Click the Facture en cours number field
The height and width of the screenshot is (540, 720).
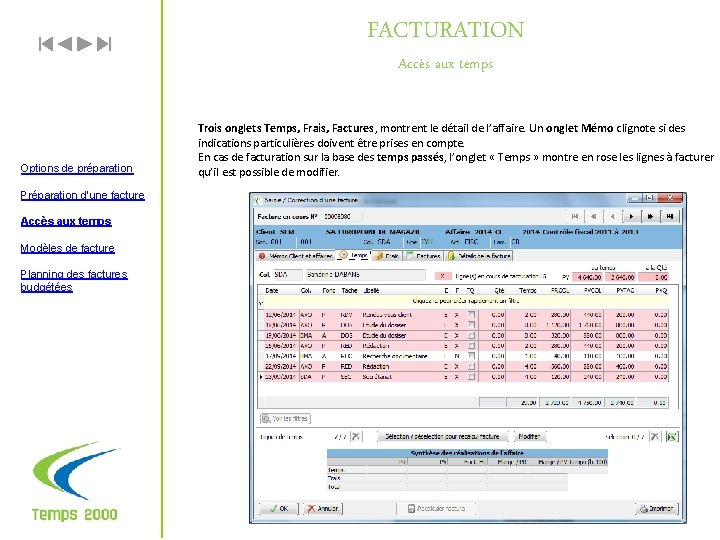coord(342,216)
